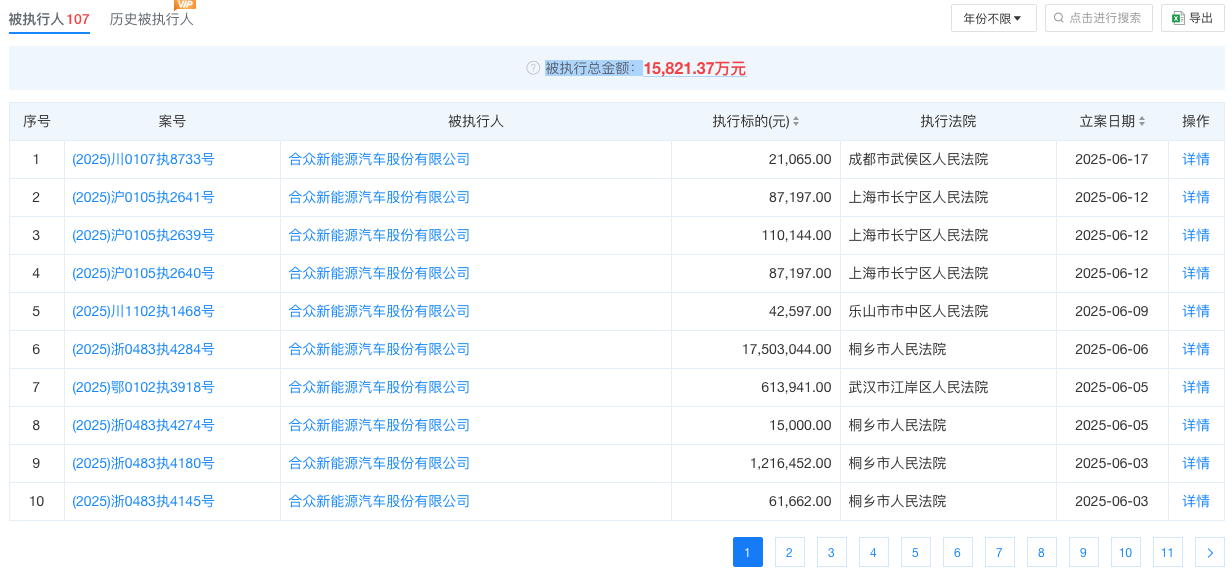Image resolution: width=1232 pixels, height=574 pixels.
Task: Sort by 执行标的 column arrows
Action: (x=796, y=122)
